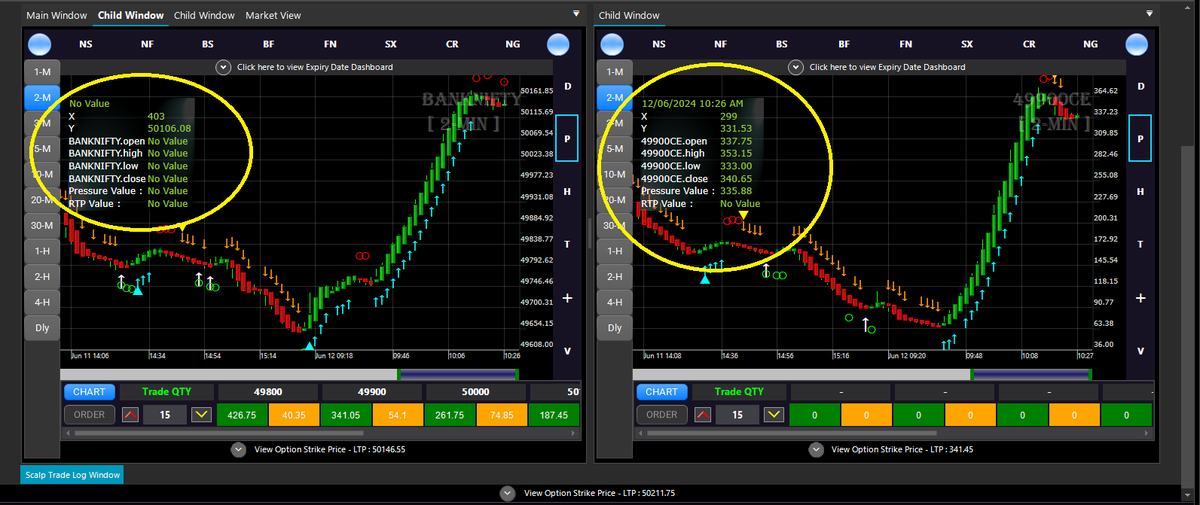The height and width of the screenshot is (505, 1200).
Task: Click the V icon beside right chart
Action: 1140,351
